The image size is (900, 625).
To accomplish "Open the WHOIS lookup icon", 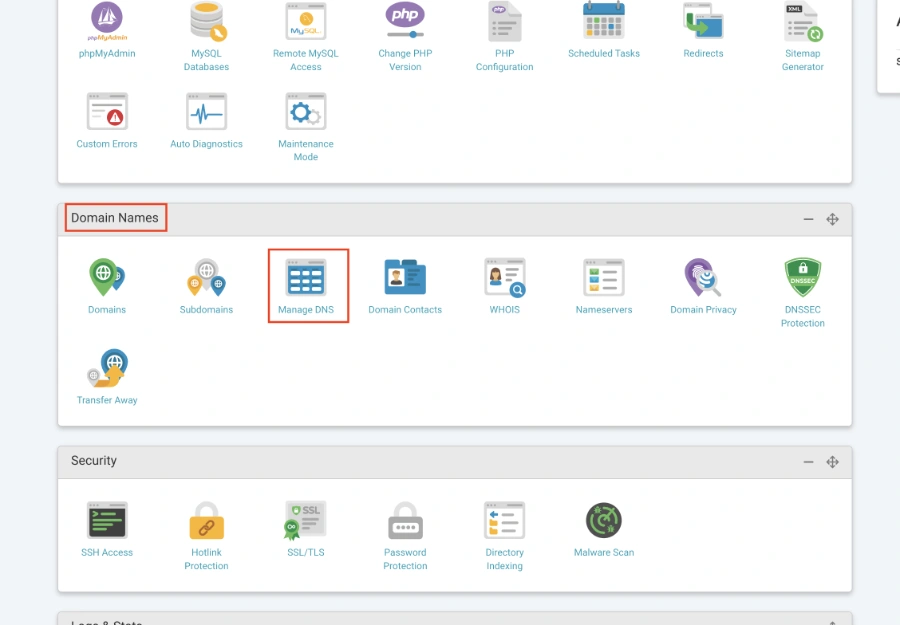I will click(x=505, y=278).
